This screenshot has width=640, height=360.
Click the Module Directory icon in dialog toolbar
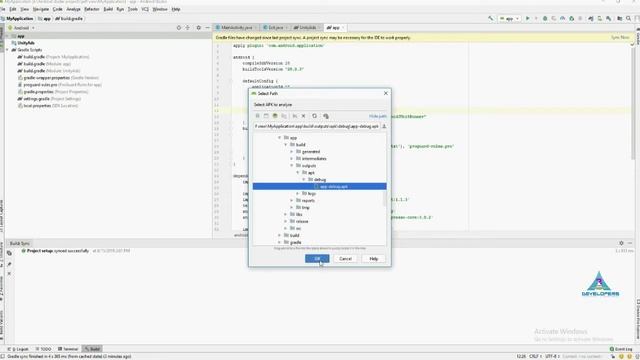pyautogui.click(x=275, y=116)
